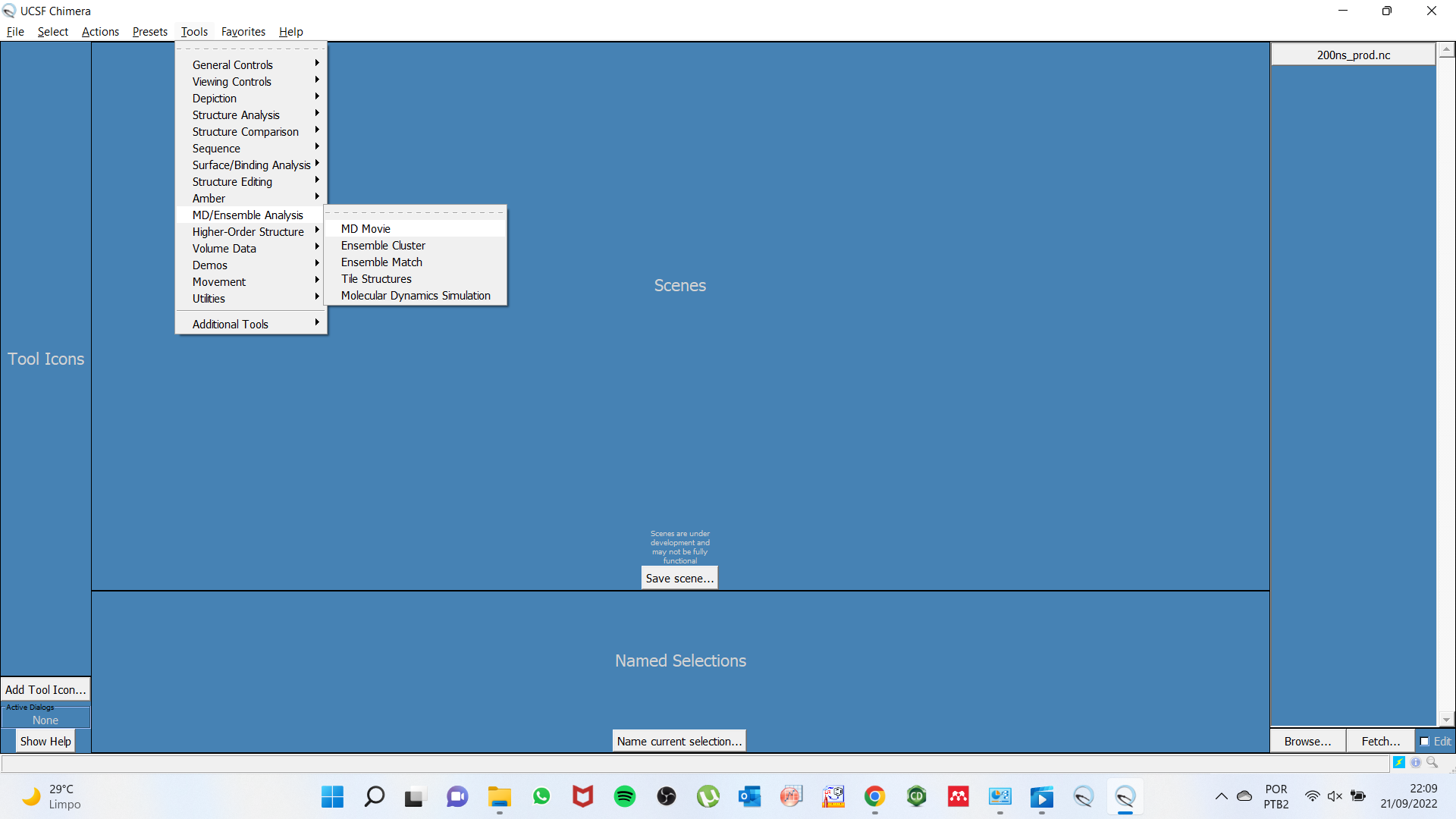Open Spotify from the taskbar

tap(625, 796)
